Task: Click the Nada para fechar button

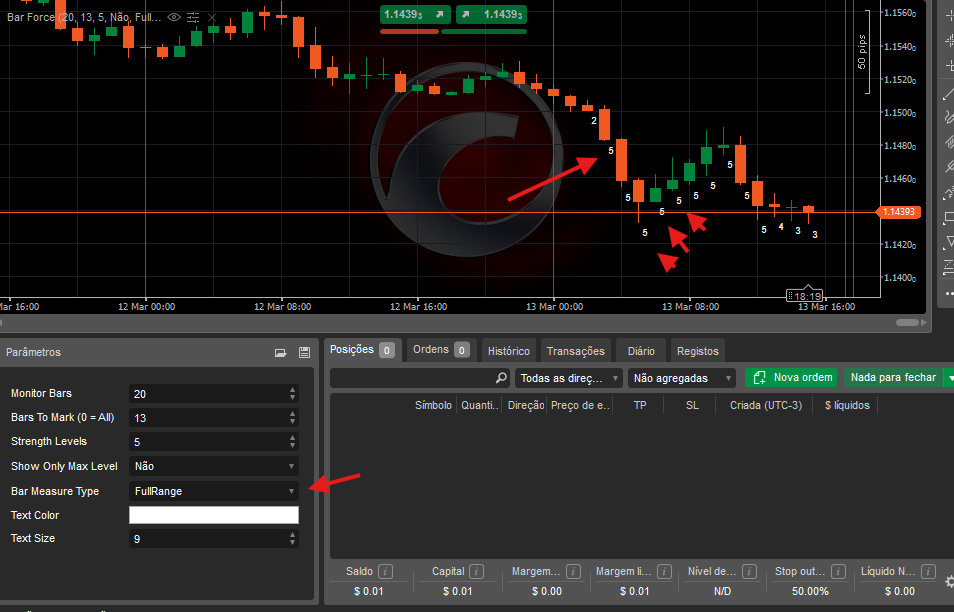Action: pyautogui.click(x=893, y=377)
